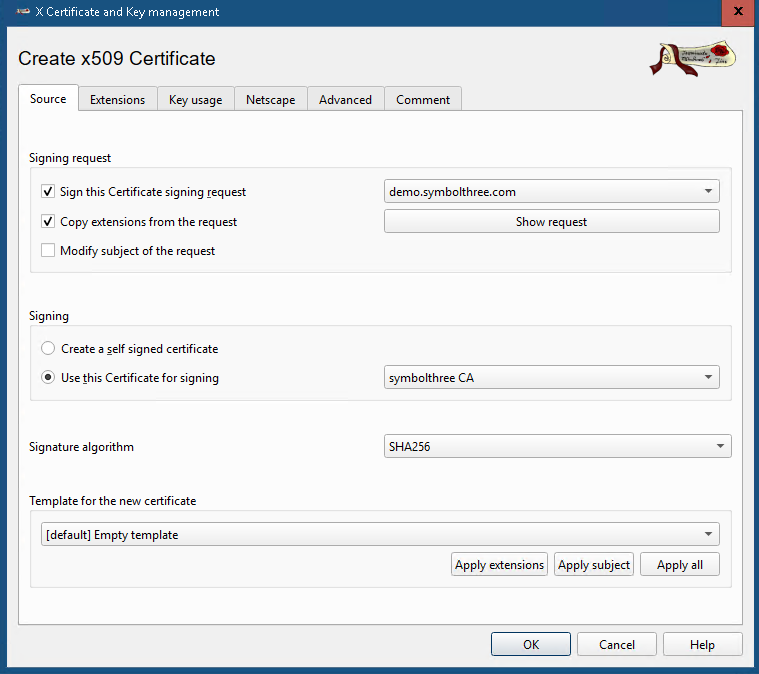Click the Show request button
Image resolution: width=759 pixels, height=674 pixels.
coord(551,222)
